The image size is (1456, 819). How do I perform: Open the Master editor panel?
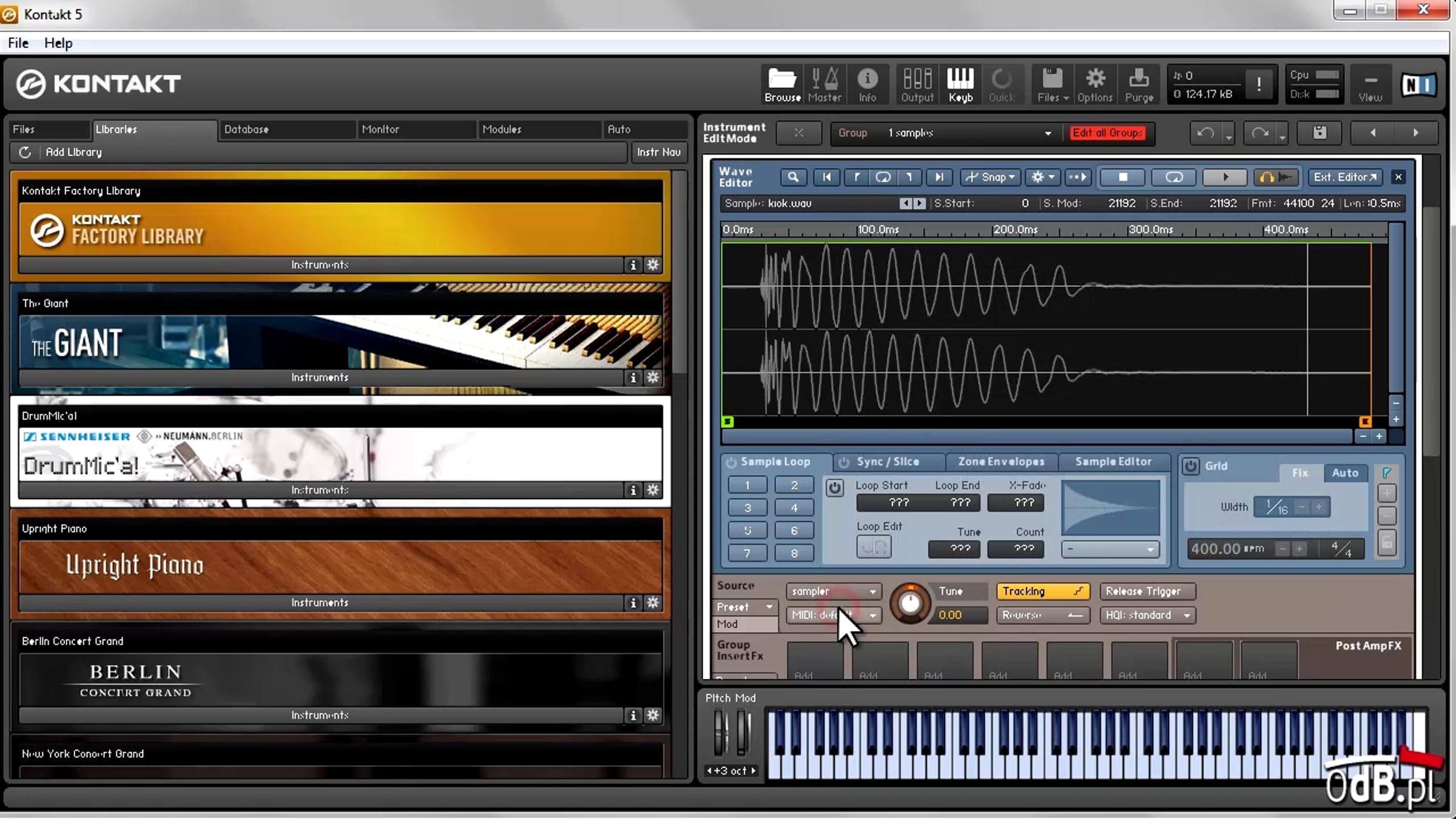tap(824, 84)
